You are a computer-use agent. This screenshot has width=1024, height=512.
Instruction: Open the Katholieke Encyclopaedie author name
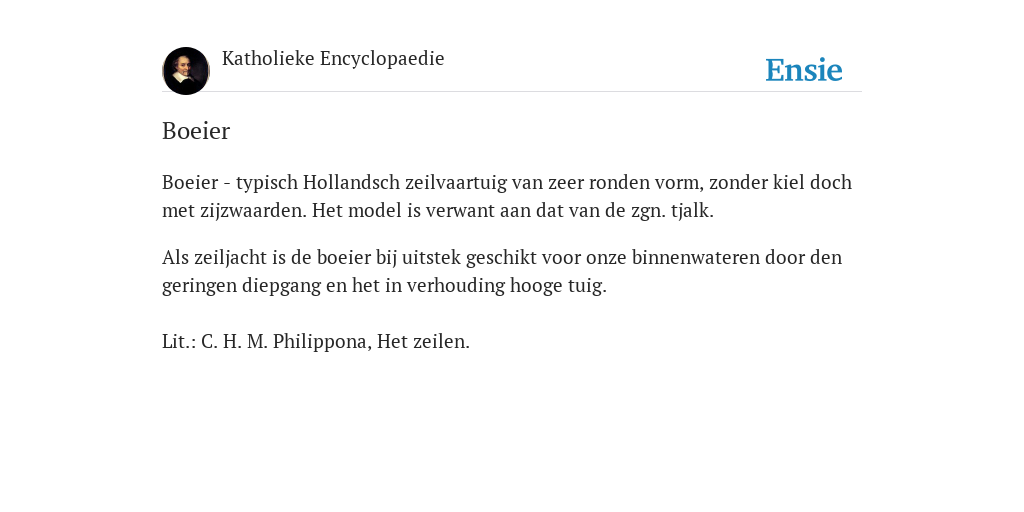pos(333,58)
